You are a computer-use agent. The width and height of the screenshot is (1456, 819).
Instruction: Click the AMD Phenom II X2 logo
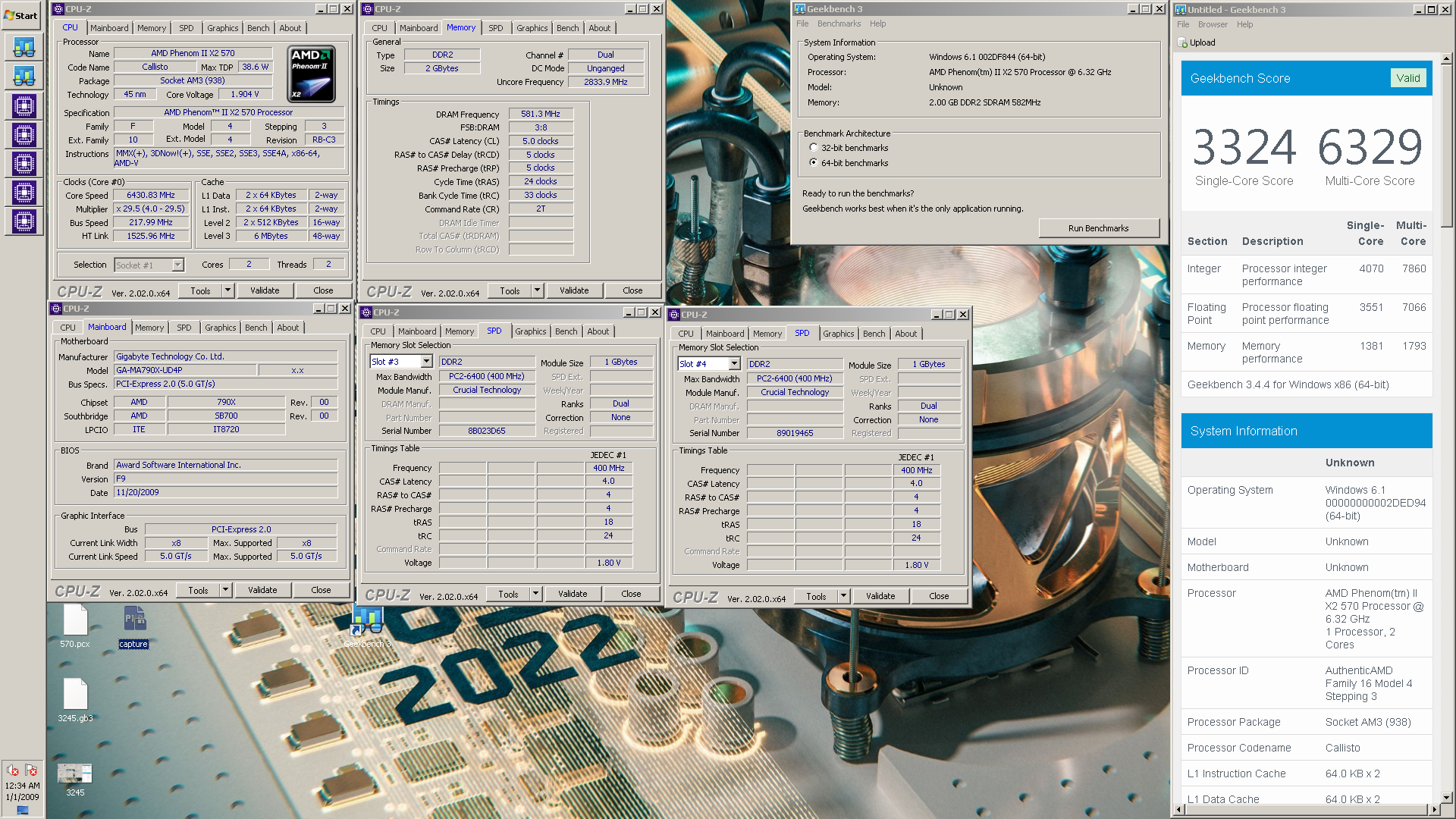click(x=312, y=74)
